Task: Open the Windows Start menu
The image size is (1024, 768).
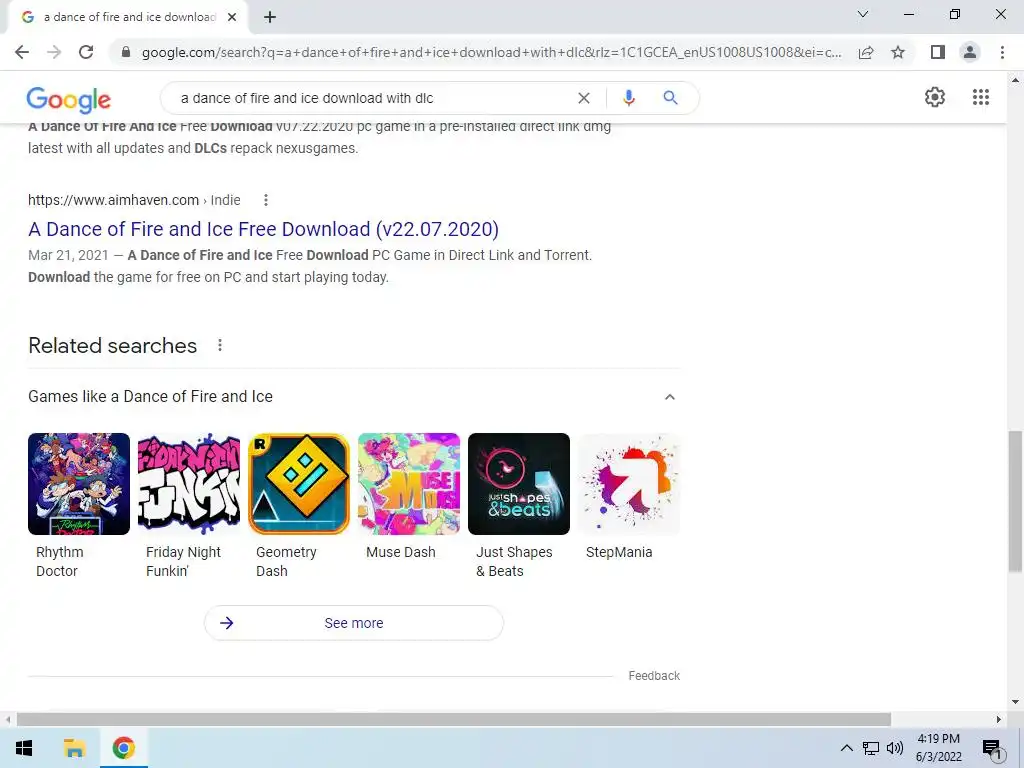Action: 24,748
